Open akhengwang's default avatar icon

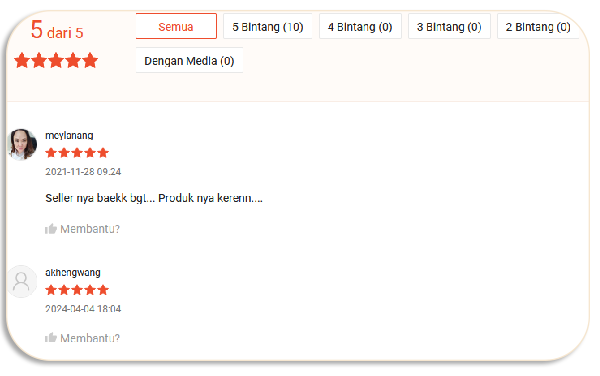[x=22, y=281]
